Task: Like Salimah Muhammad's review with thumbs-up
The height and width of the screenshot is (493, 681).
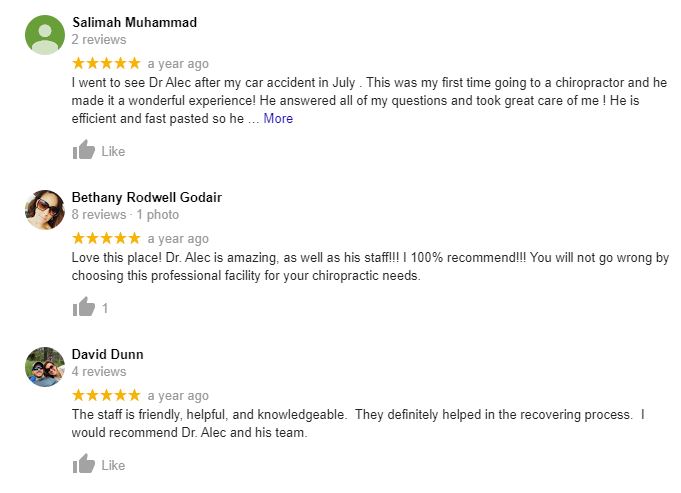Action: pyautogui.click(x=83, y=150)
